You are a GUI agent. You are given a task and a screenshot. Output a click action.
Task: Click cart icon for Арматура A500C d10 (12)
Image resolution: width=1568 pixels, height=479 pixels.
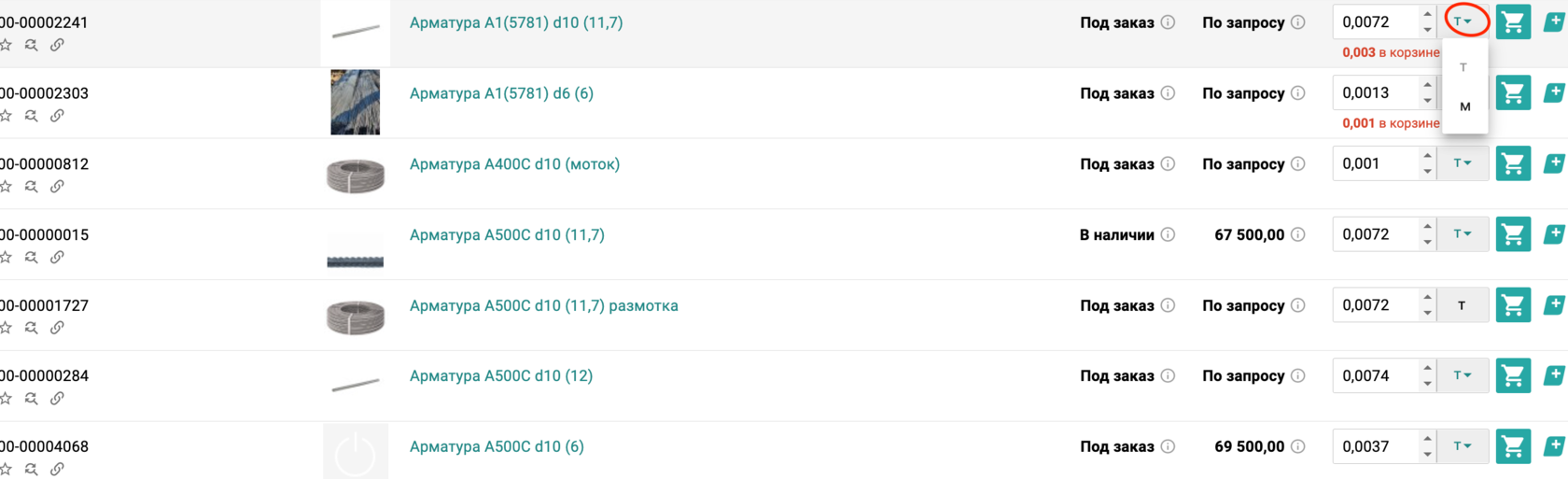coord(1513,375)
